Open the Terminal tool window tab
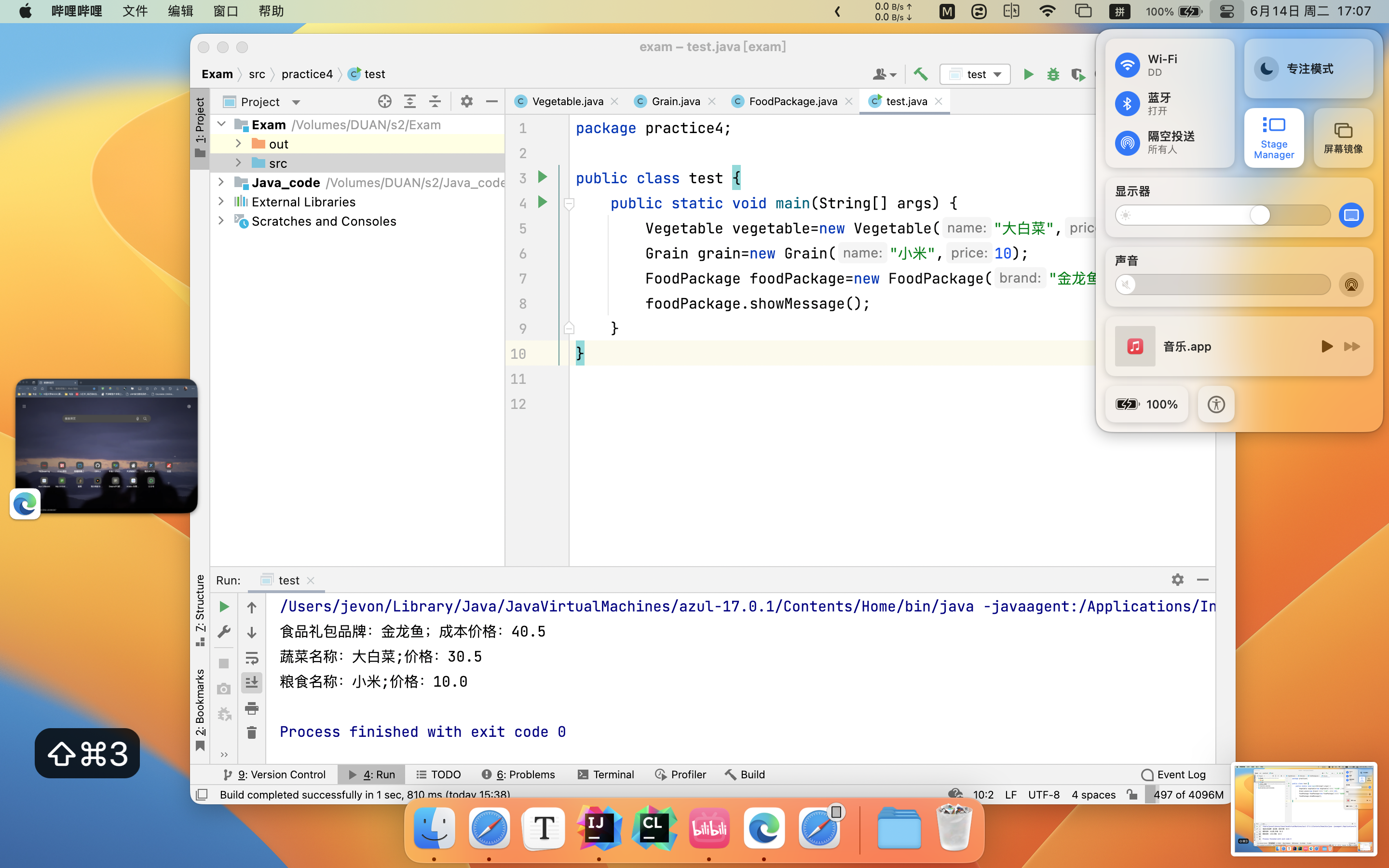The width and height of the screenshot is (1389, 868). pos(606,774)
